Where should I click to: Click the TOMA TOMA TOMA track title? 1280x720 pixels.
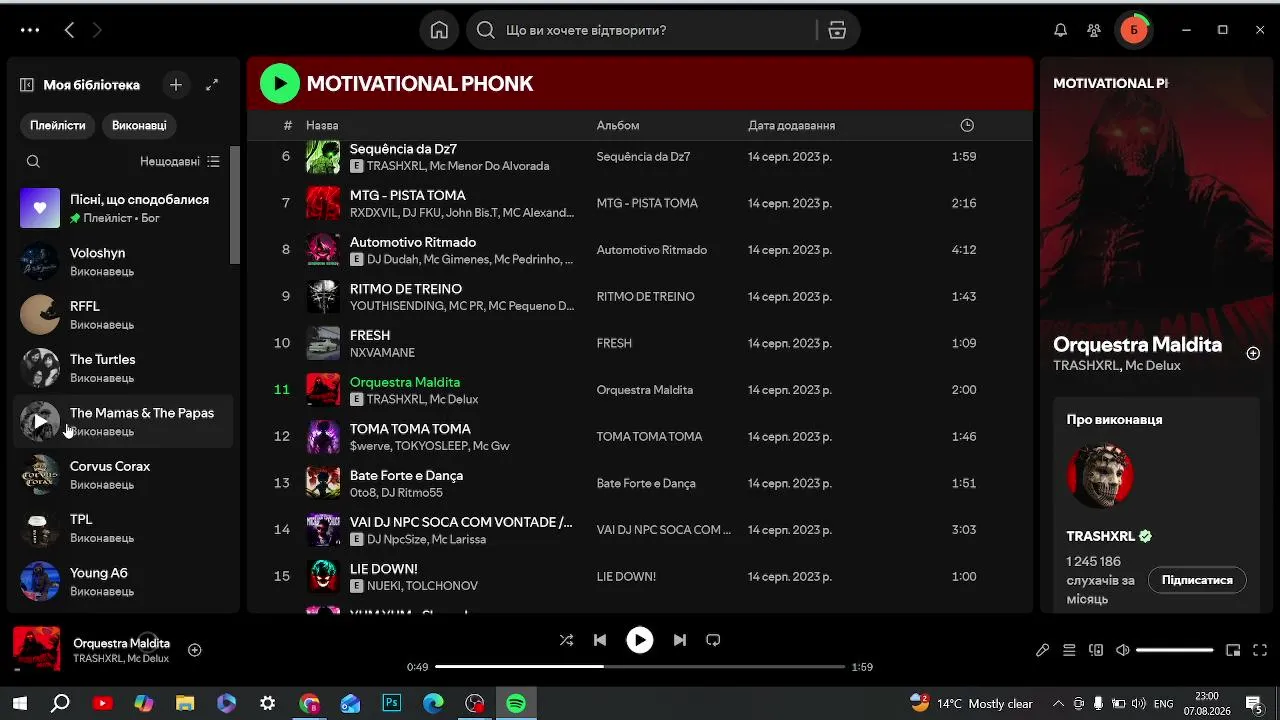click(410, 429)
